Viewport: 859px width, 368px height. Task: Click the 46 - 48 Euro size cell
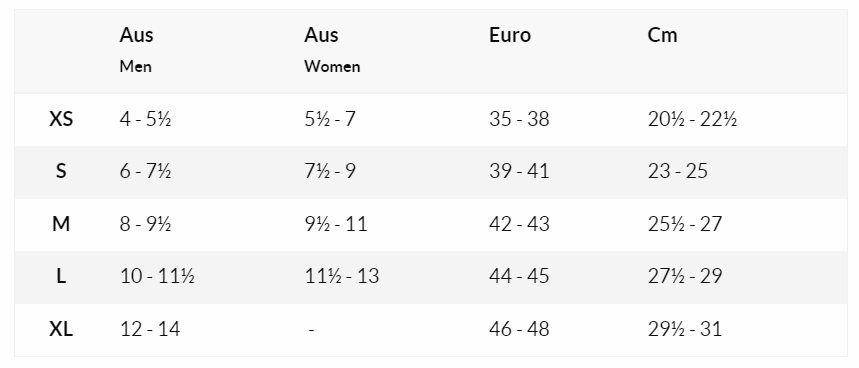[519, 329]
